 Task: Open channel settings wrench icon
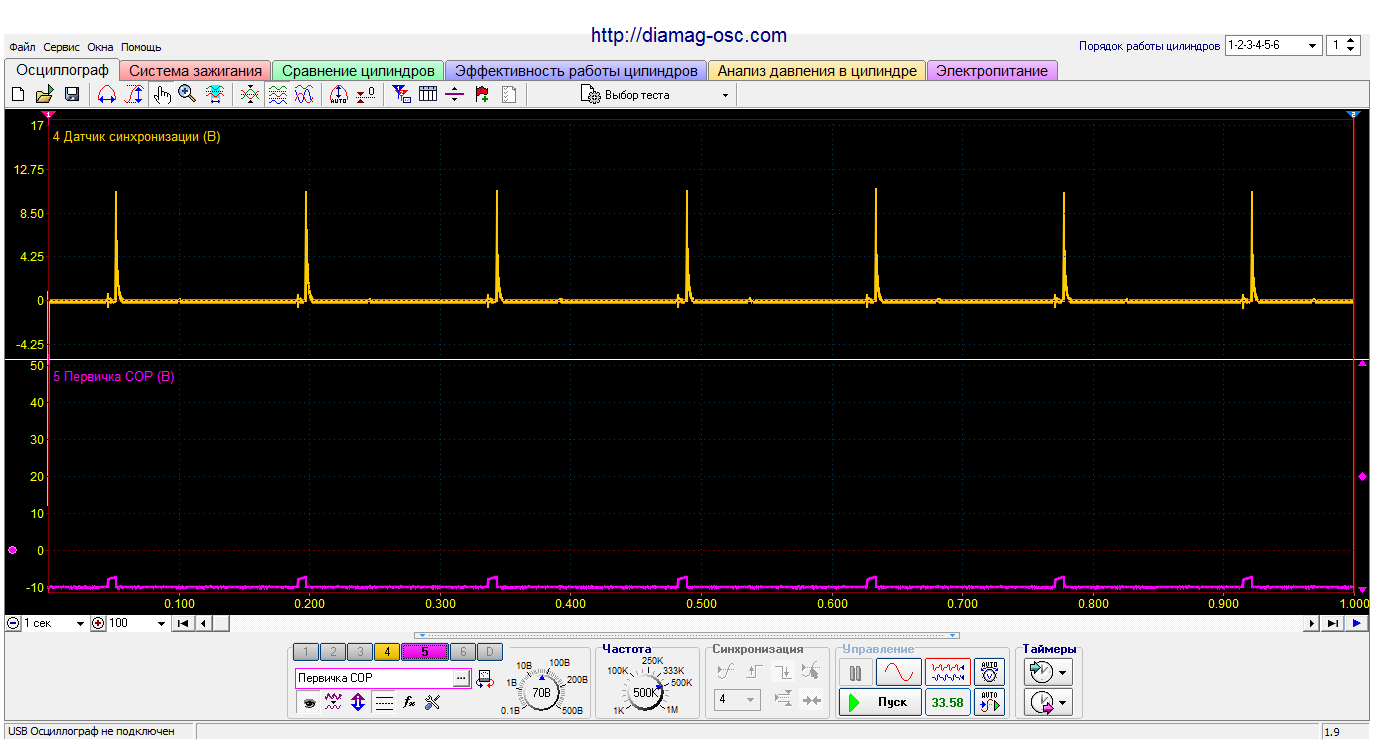point(432,703)
